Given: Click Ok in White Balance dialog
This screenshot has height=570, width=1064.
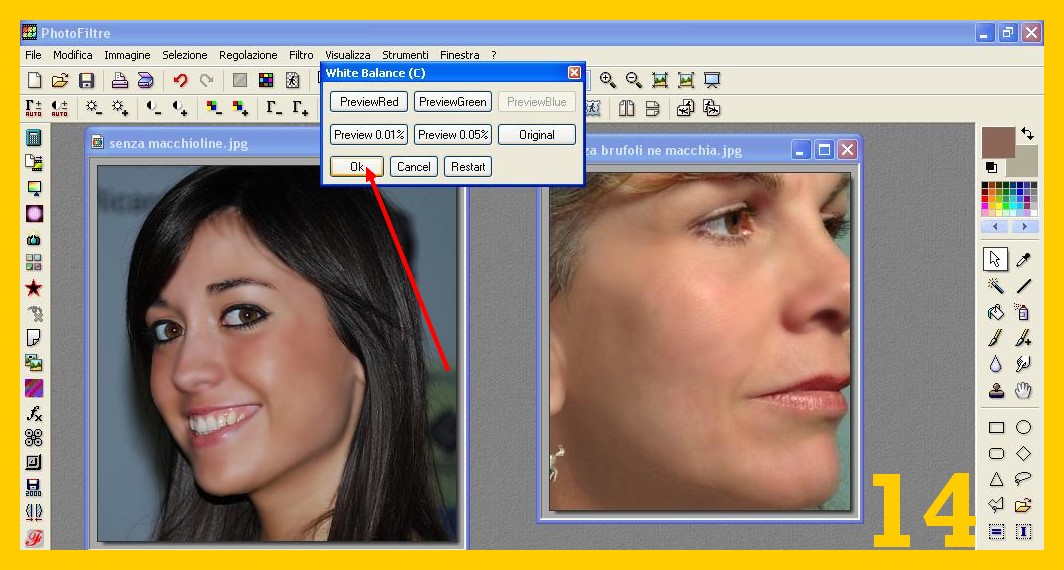Looking at the screenshot, I should pos(356,167).
